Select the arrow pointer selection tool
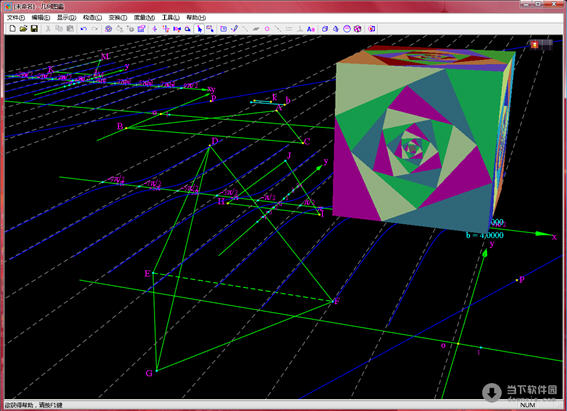Screen dimensions: 567x411 coord(199,29)
